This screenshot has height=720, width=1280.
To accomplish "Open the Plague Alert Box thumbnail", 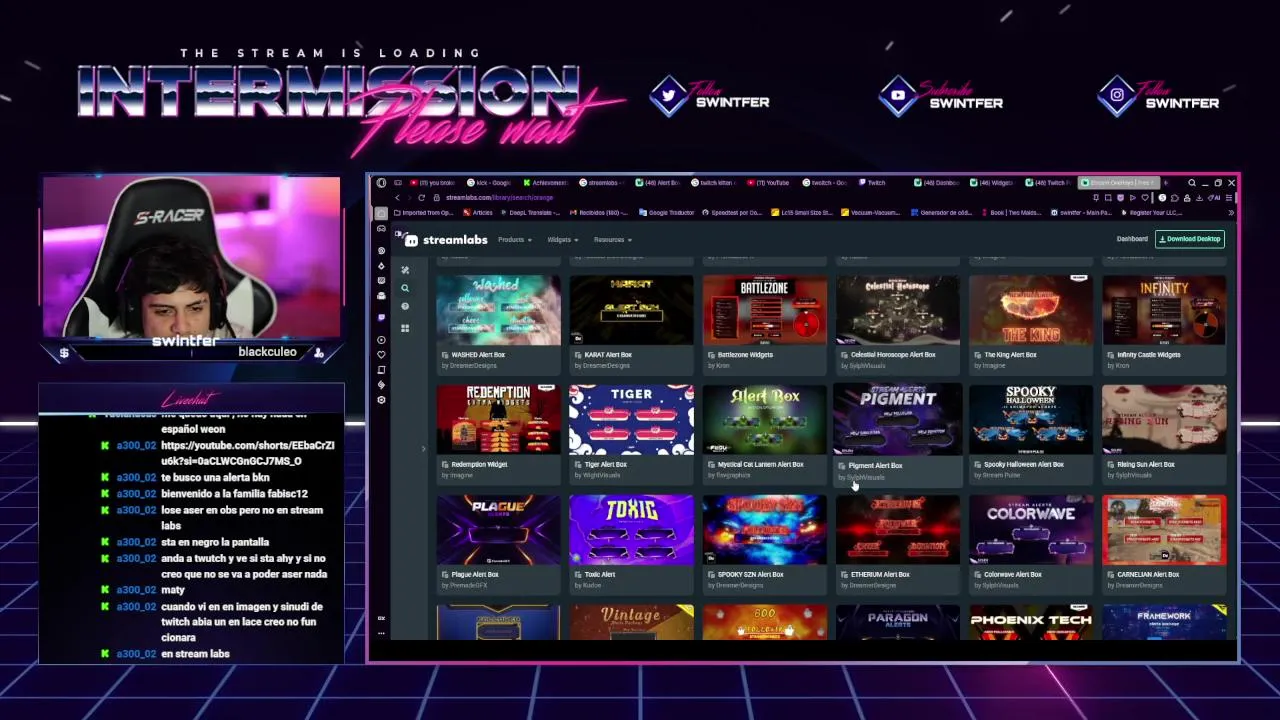I will click(x=498, y=530).
